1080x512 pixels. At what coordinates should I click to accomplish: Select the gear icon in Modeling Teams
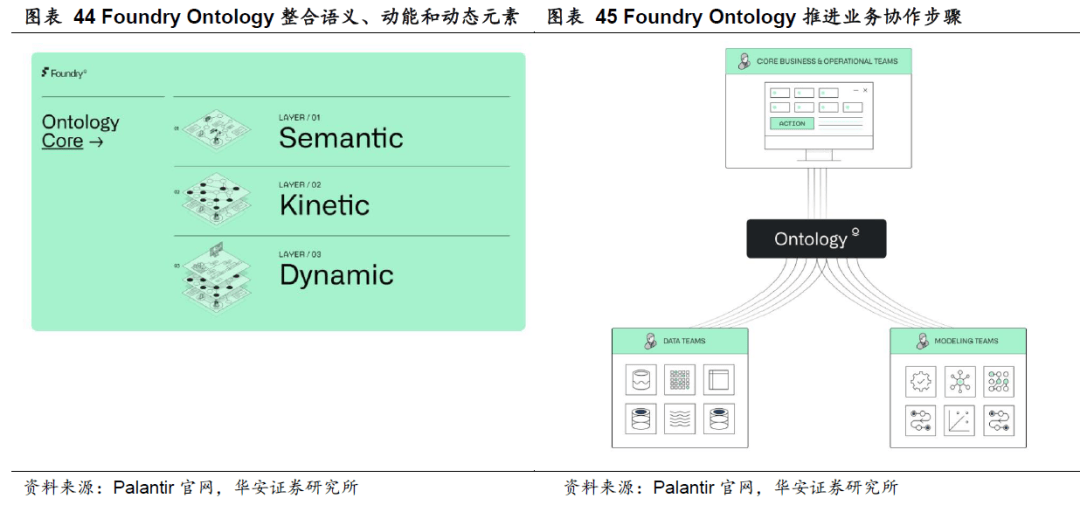click(920, 381)
